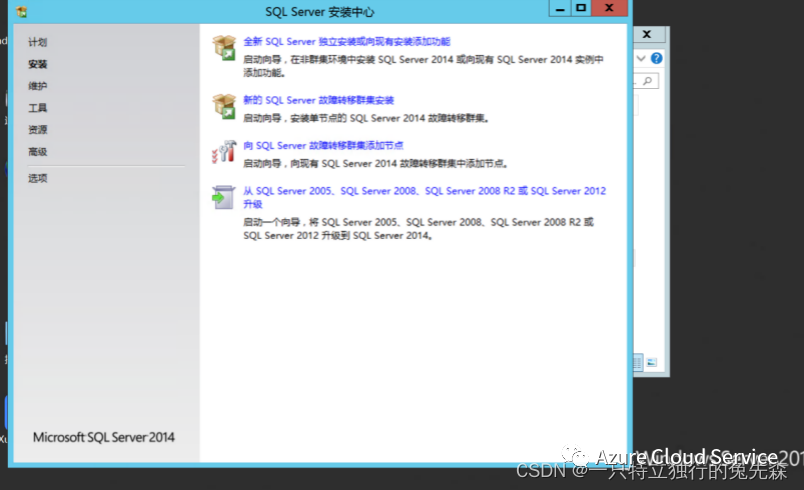This screenshot has width=804, height=490.
Task: Select the 安装 sidebar item
Action: click(x=37, y=64)
